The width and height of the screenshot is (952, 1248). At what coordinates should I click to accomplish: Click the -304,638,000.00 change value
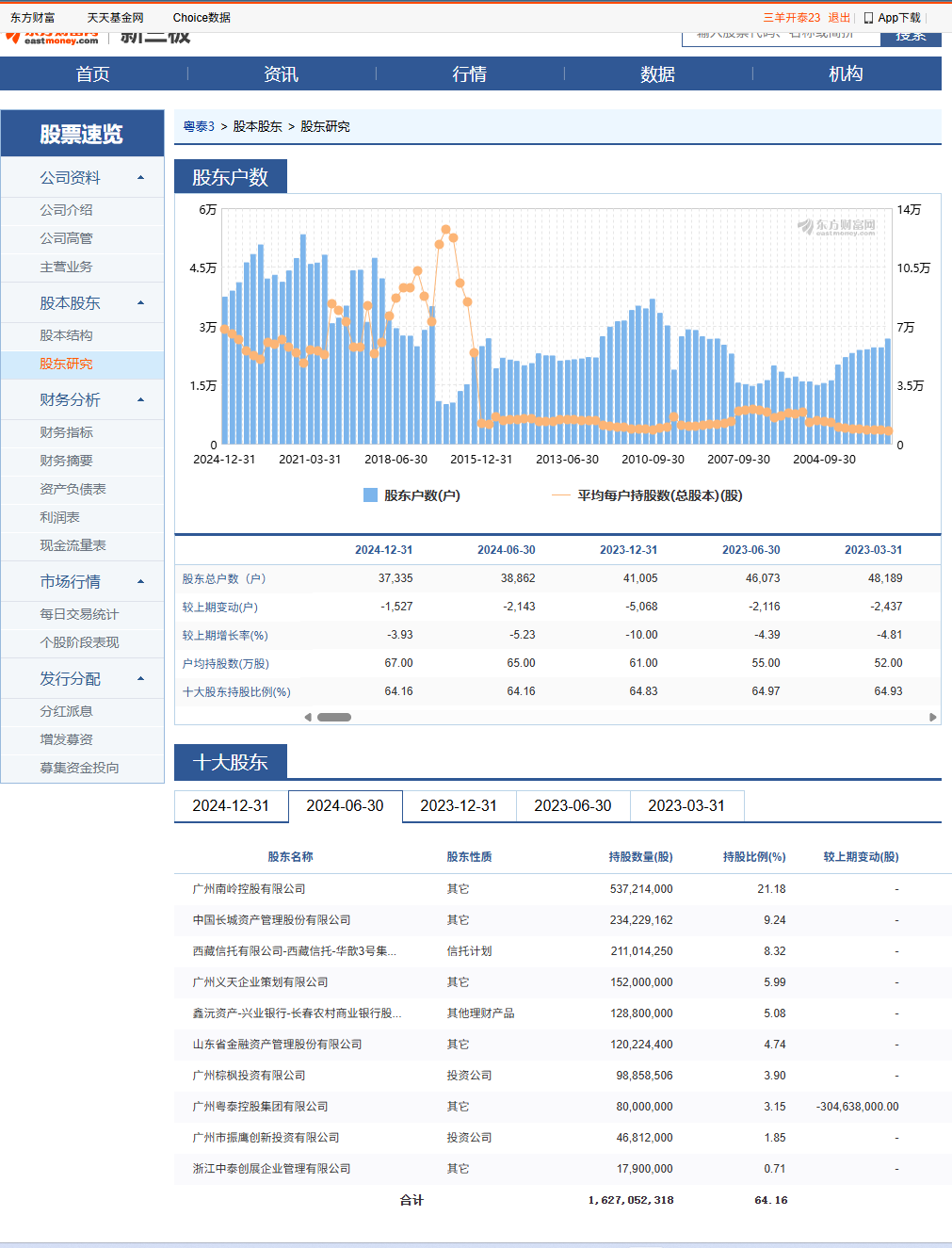tap(857, 1107)
